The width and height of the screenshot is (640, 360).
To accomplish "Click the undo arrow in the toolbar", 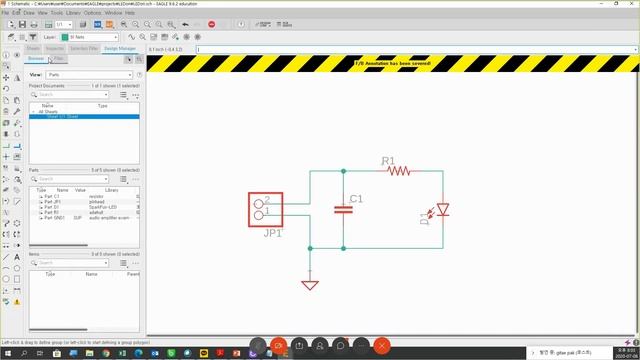I will 185,24.
